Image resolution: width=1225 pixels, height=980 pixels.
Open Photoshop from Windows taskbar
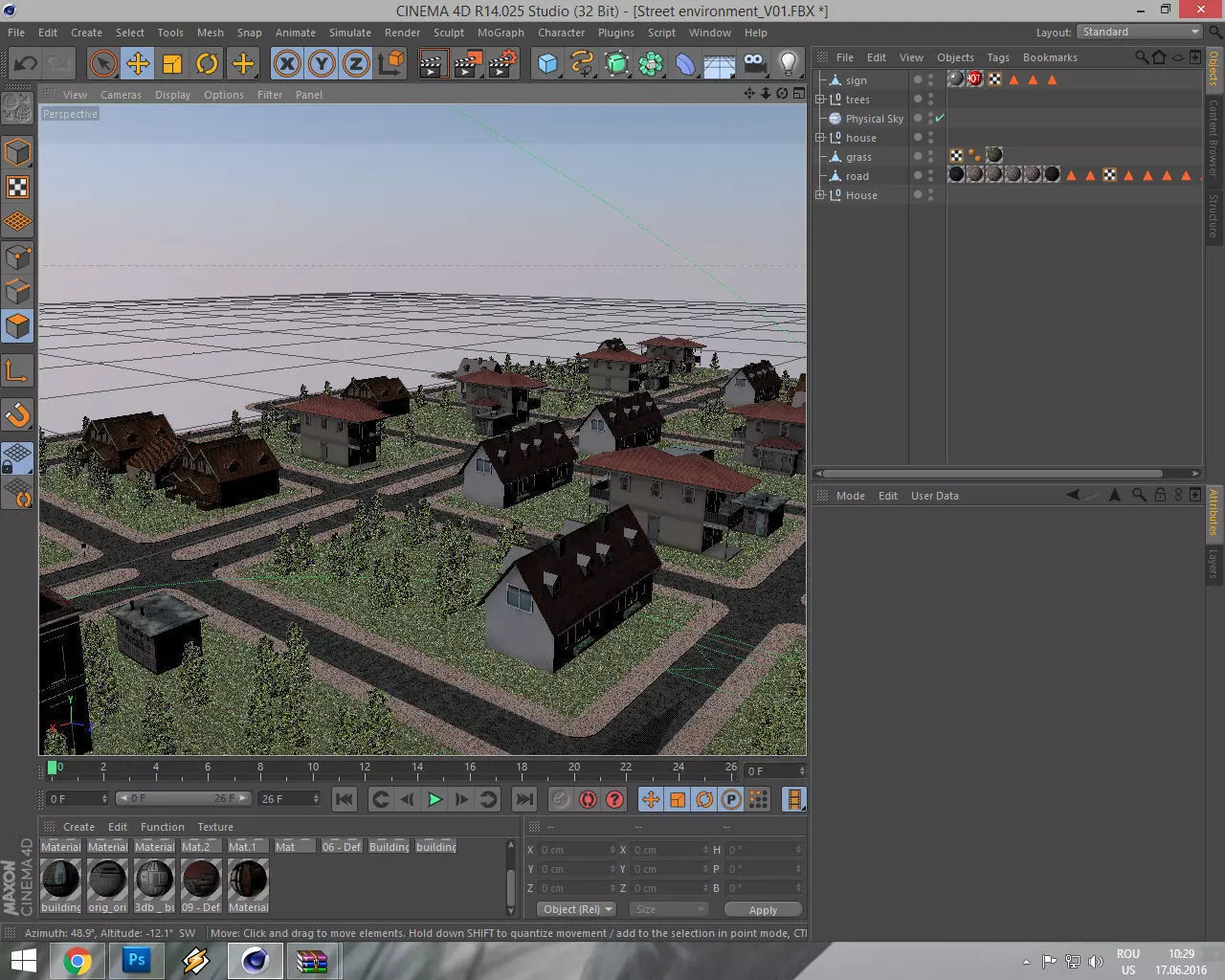137,960
